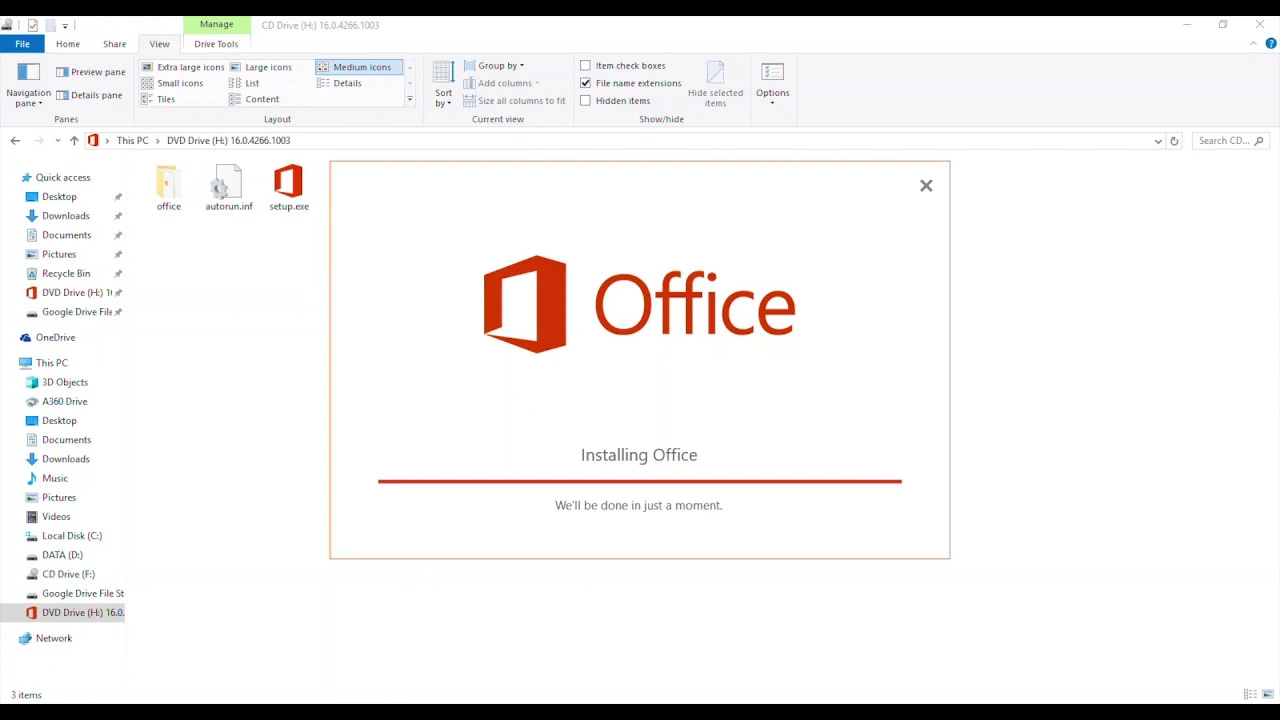Toggle the Details pane

point(89,95)
